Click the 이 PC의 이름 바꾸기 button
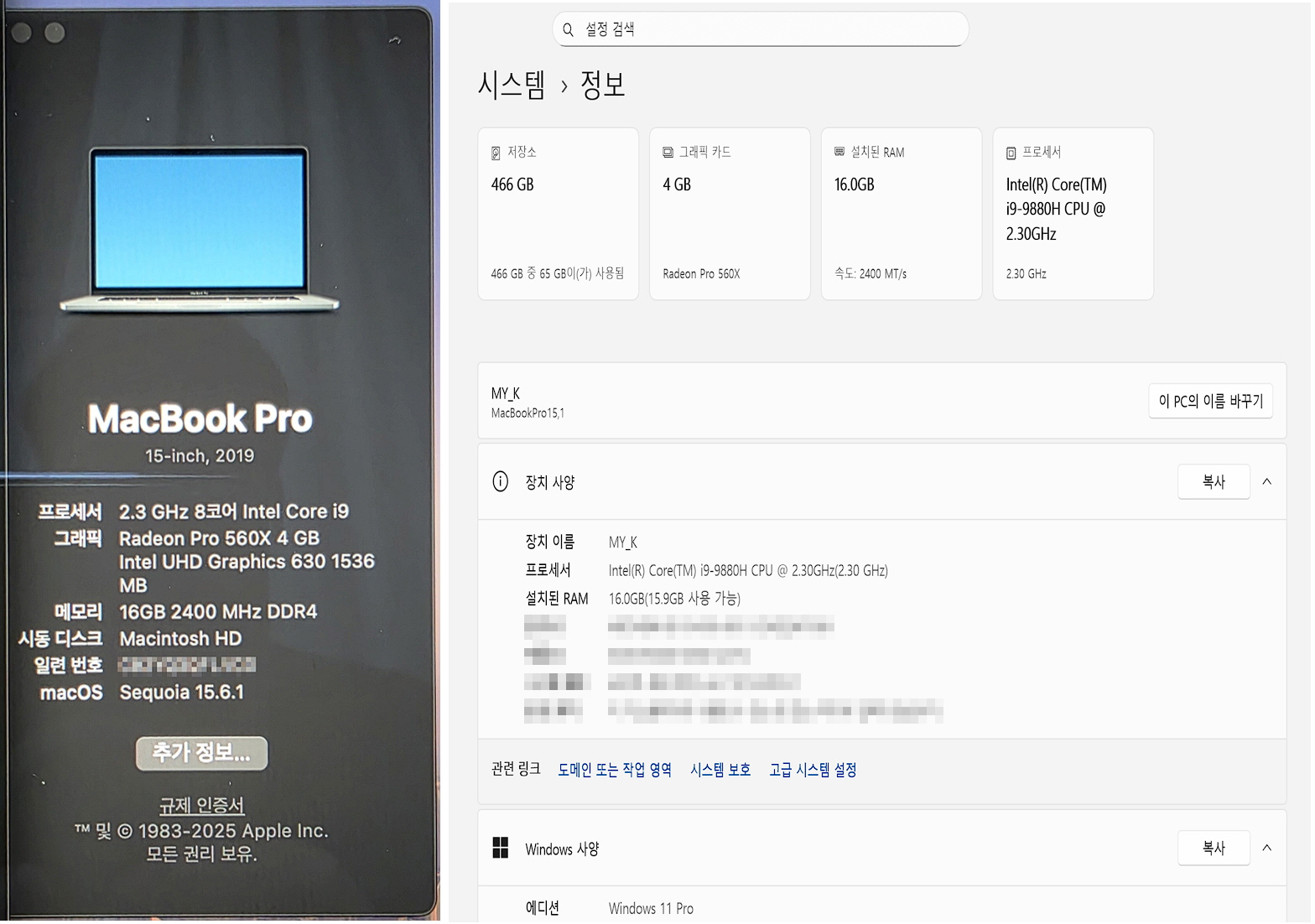This screenshot has width=1315, height=924. click(1210, 401)
